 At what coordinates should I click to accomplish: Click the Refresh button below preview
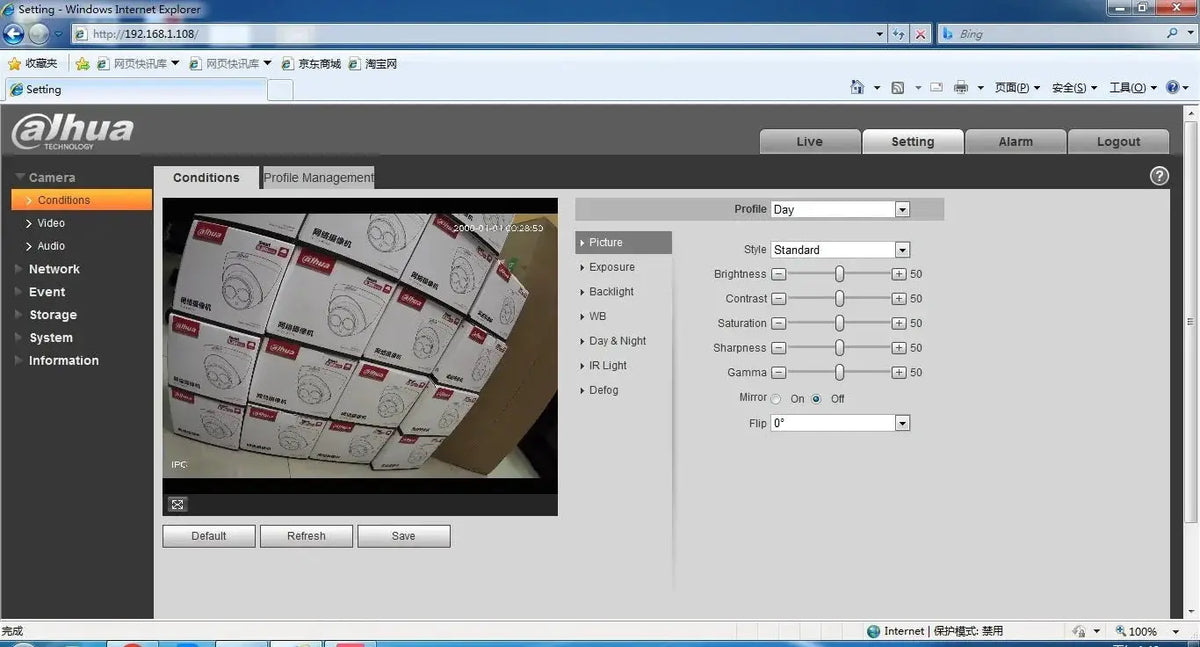tap(306, 536)
